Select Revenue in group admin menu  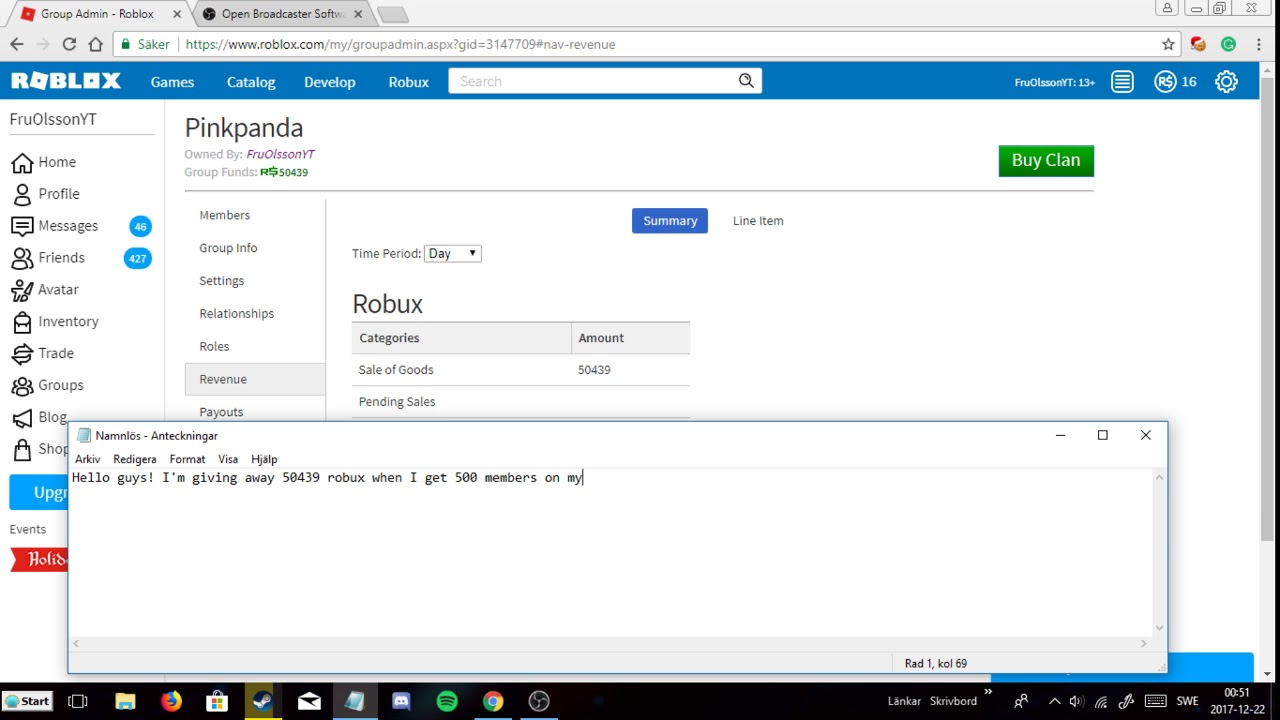(x=255, y=379)
